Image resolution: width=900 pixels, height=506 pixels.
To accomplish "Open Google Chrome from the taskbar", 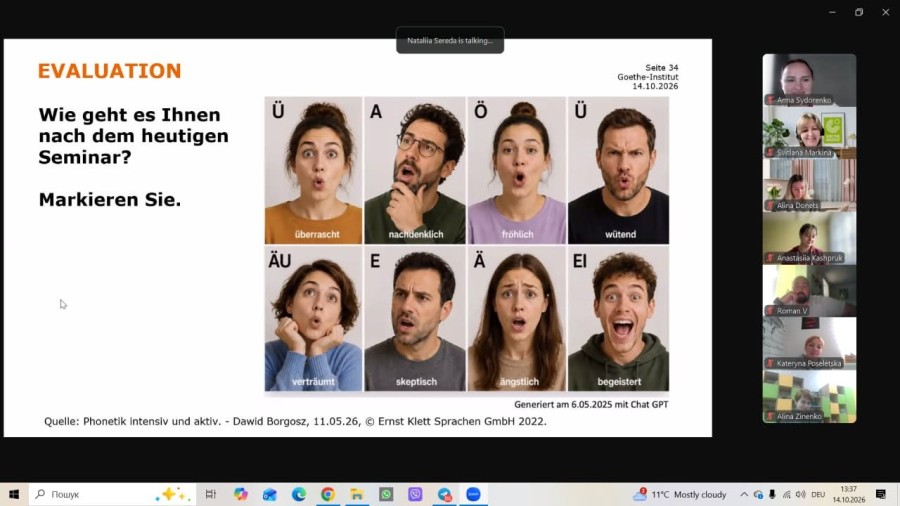I will (x=328, y=494).
